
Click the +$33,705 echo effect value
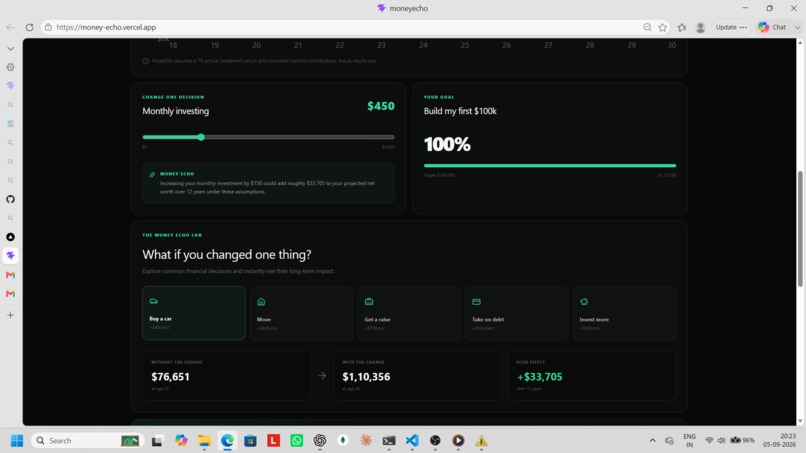click(540, 377)
